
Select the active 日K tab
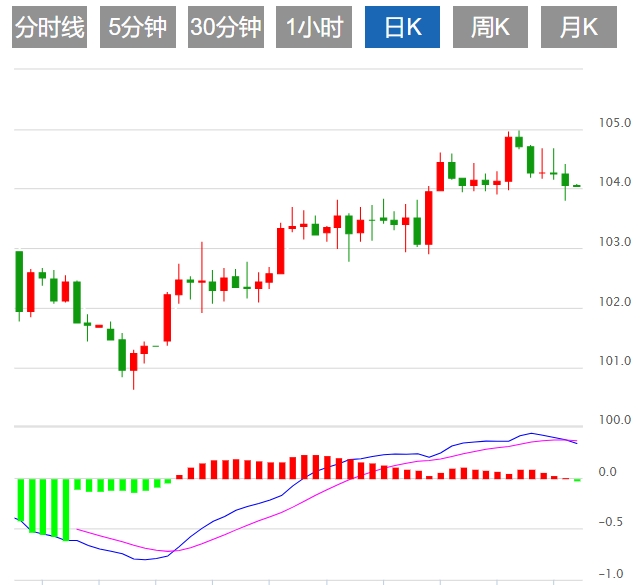(x=402, y=27)
